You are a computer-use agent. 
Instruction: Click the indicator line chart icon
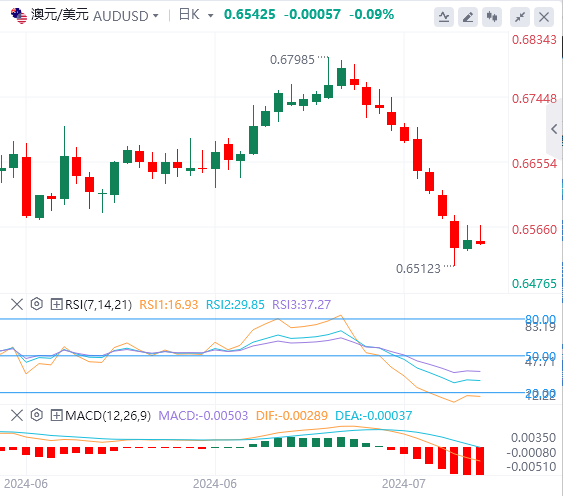pyautogui.click(x=444, y=17)
